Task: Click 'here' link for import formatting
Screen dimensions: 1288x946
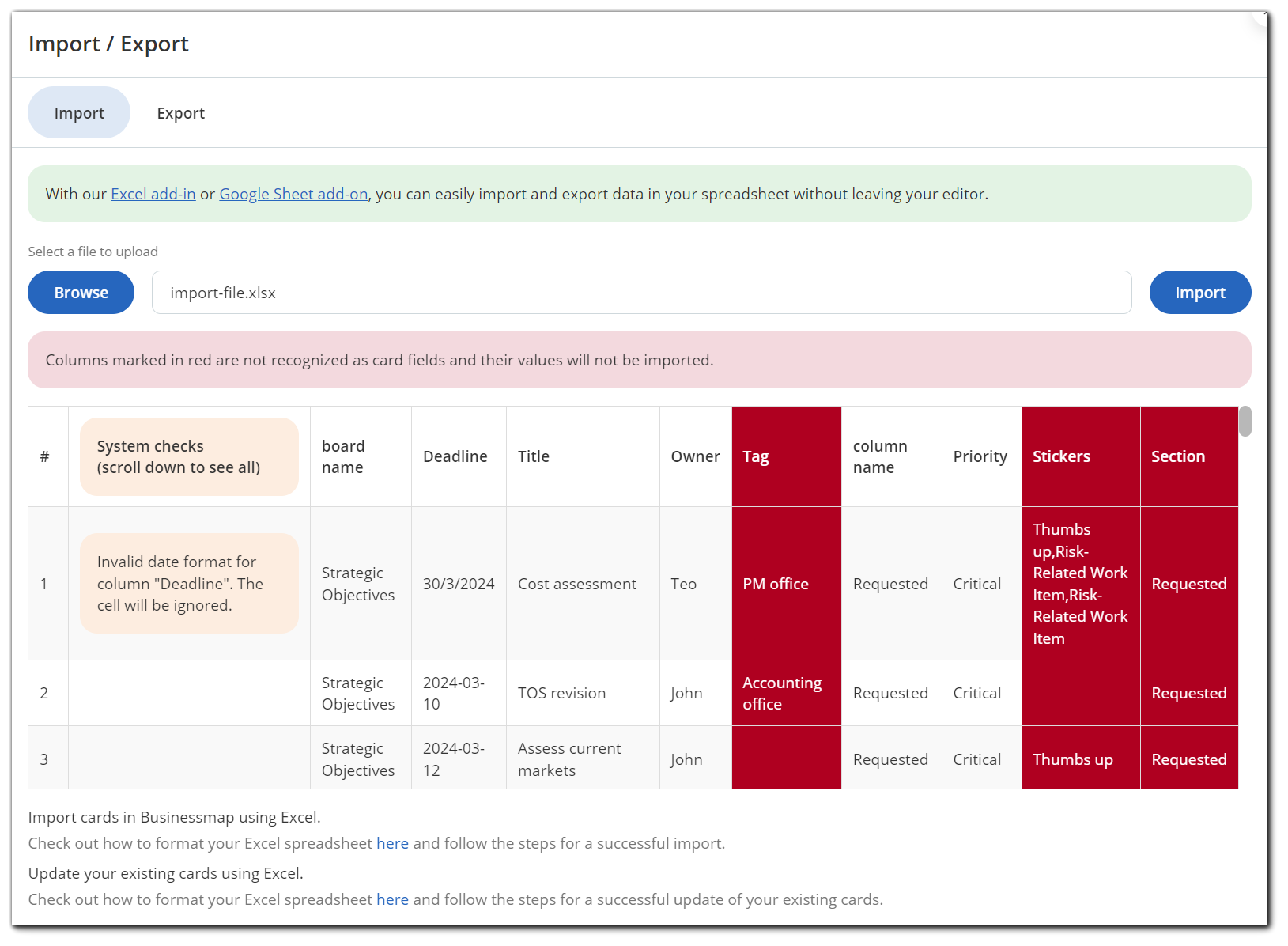Action: (392, 843)
